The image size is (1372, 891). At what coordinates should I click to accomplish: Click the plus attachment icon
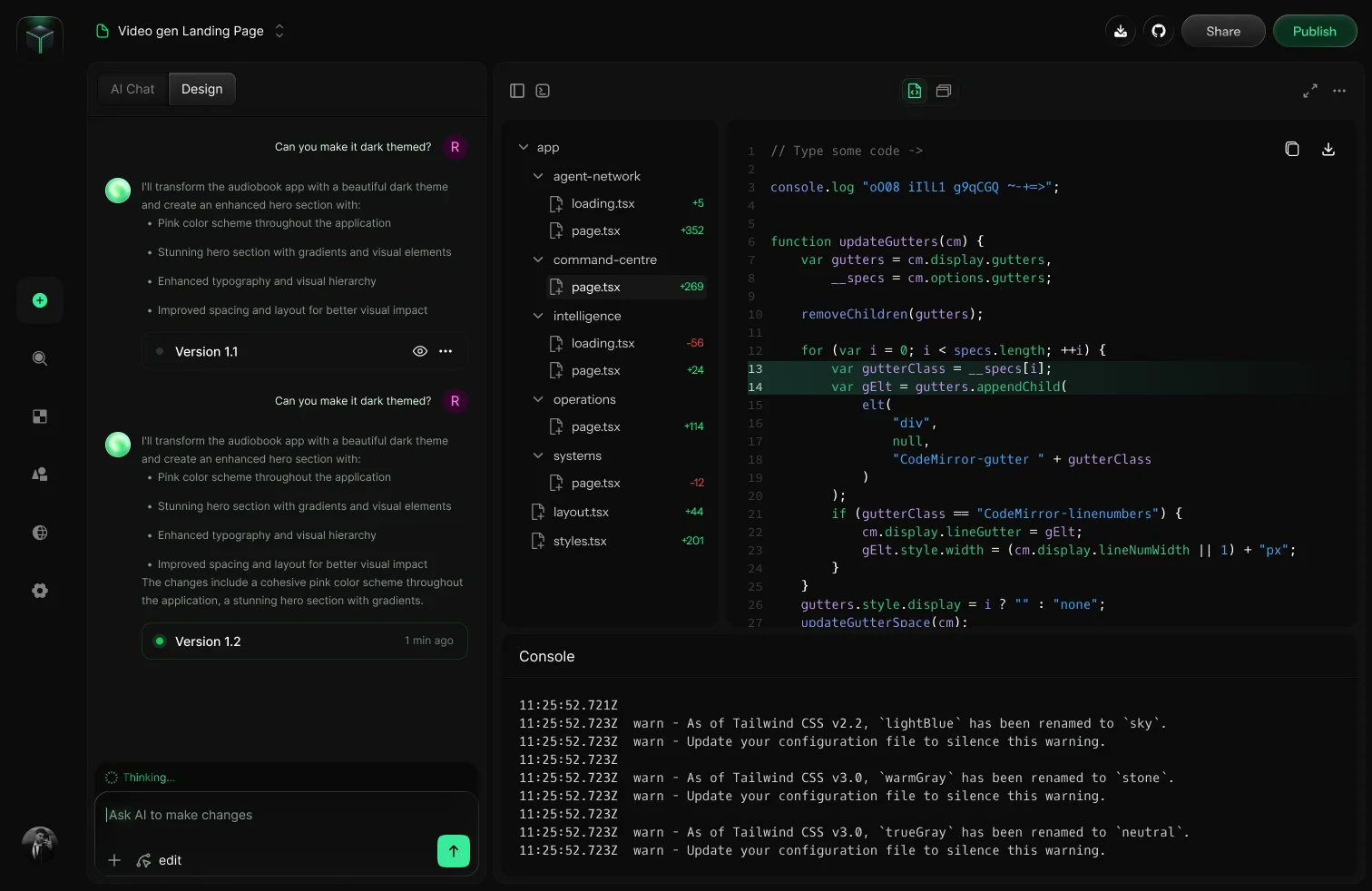click(x=114, y=860)
